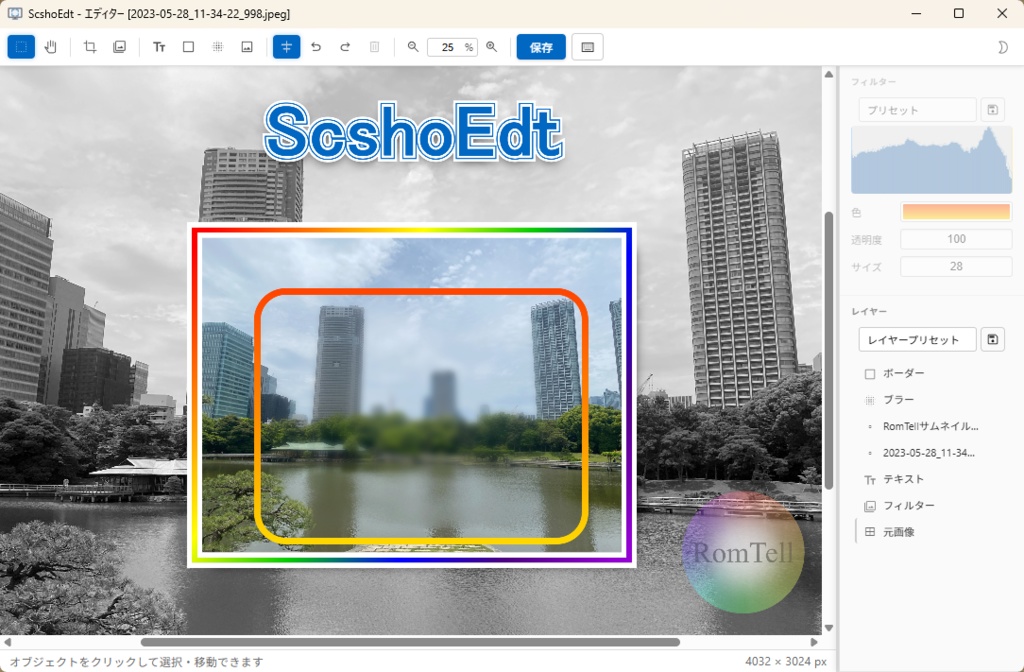Image resolution: width=1024 pixels, height=672 pixels.
Task: Click the zoom-in magnifier icon
Action: [492, 46]
